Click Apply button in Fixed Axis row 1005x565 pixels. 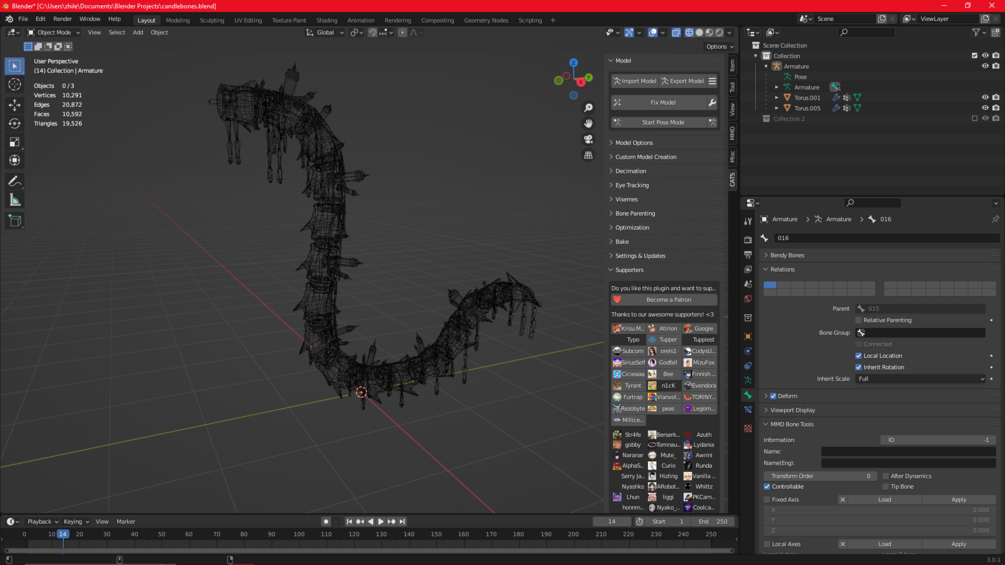click(x=958, y=499)
